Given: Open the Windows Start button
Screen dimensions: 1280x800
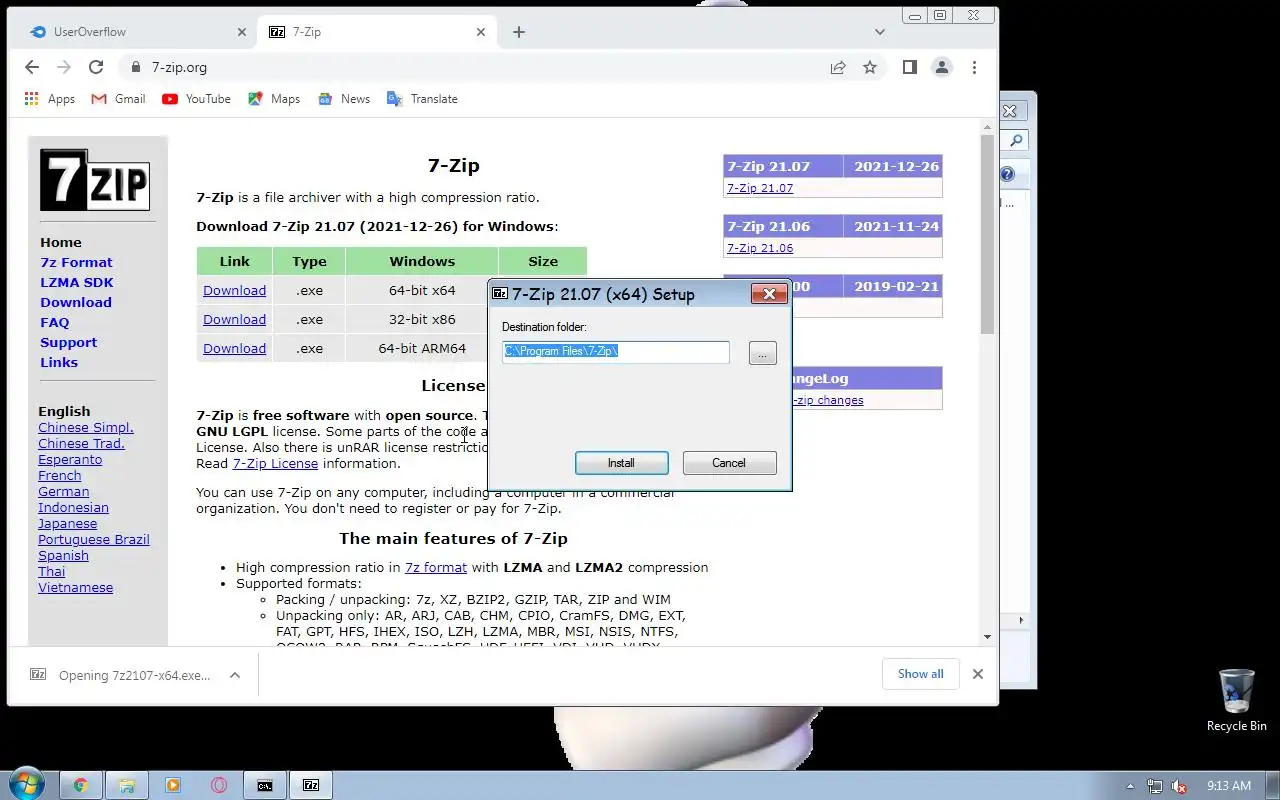Looking at the screenshot, I should (x=26, y=785).
